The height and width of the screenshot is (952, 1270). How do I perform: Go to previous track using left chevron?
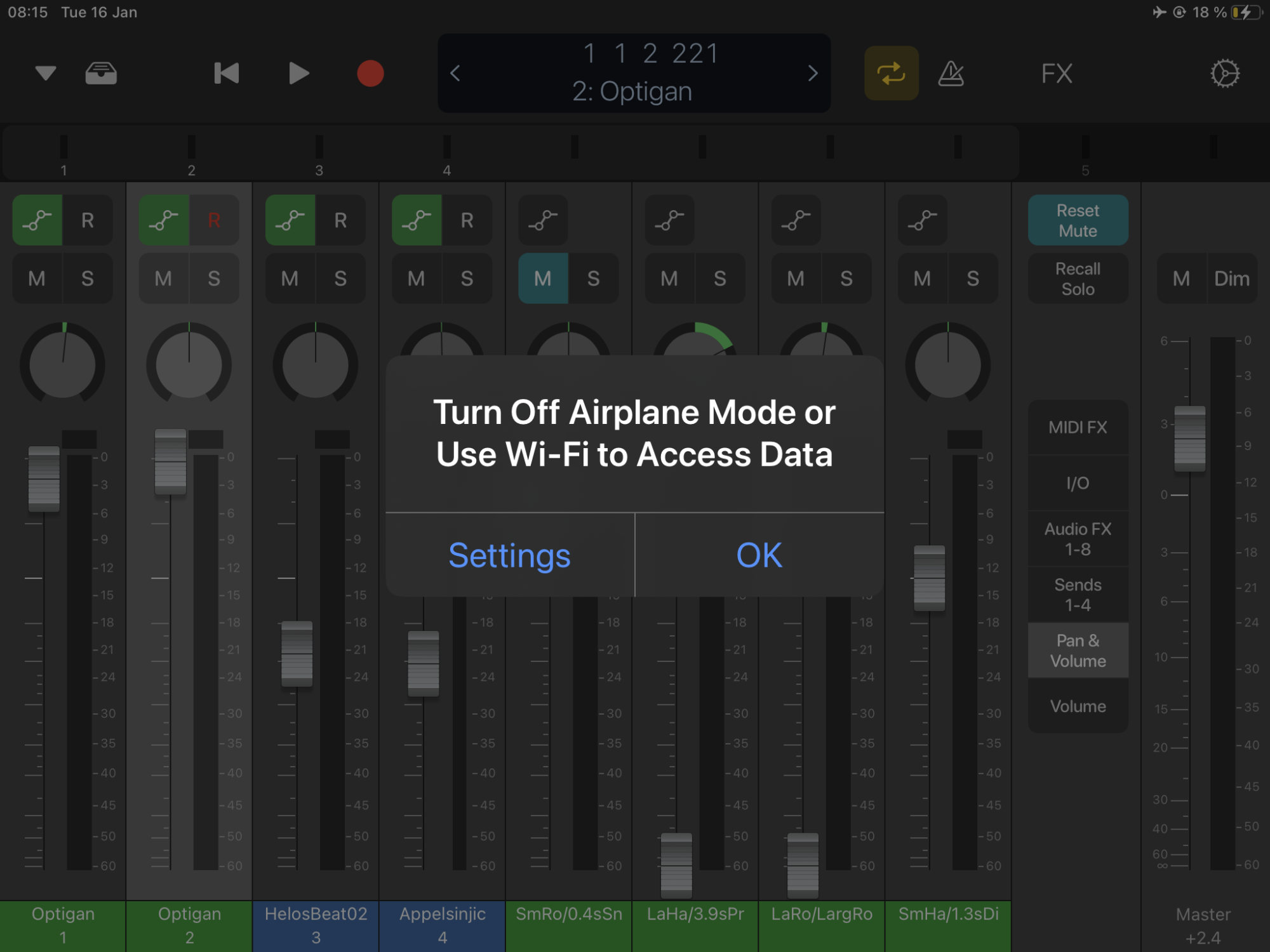coord(455,74)
